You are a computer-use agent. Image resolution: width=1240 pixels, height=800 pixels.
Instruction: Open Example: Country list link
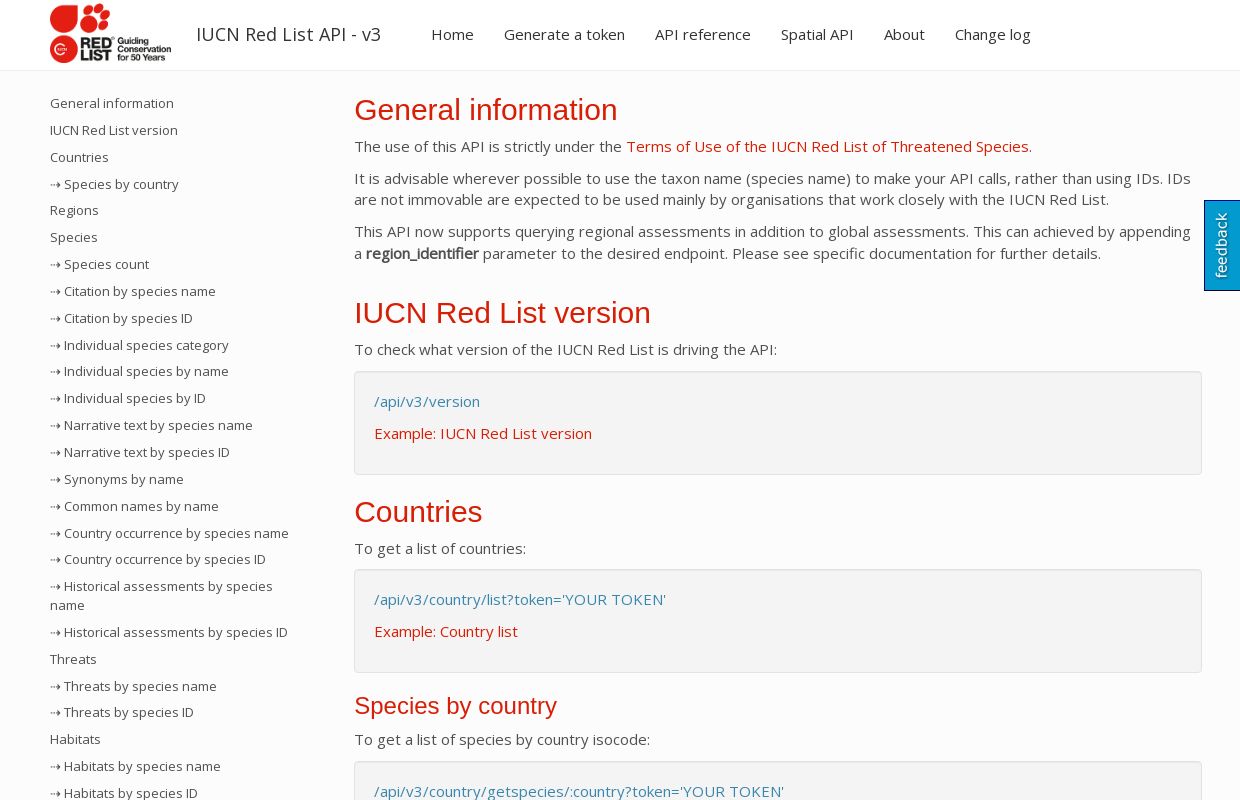(446, 632)
